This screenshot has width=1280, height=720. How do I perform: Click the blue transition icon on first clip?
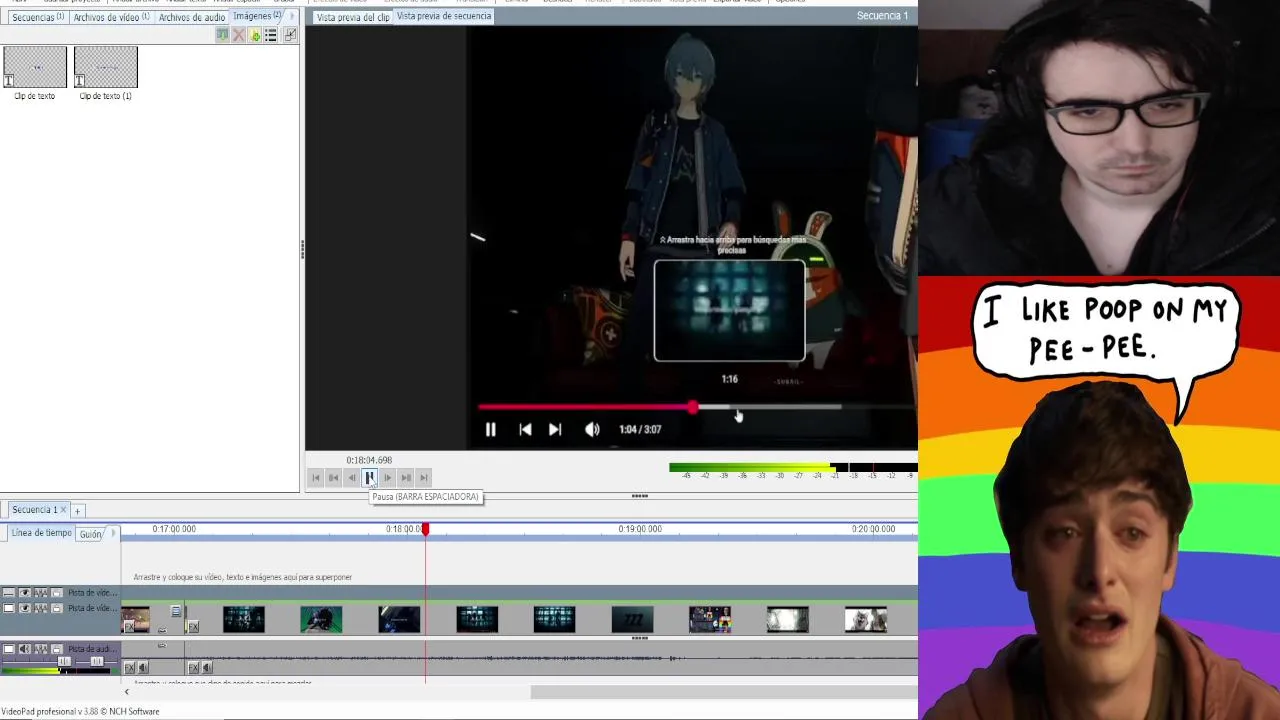pyautogui.click(x=176, y=612)
